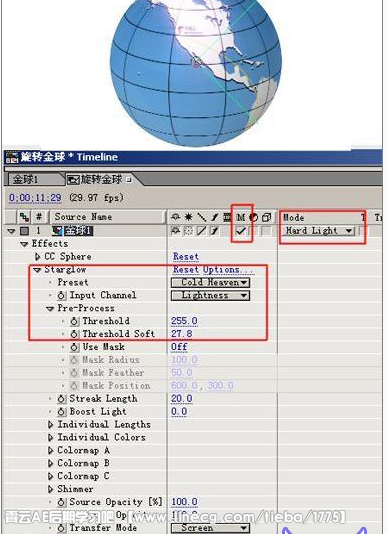Click the Source Opacity stopwatch
The width and height of the screenshot is (388, 534).
pos(61,502)
